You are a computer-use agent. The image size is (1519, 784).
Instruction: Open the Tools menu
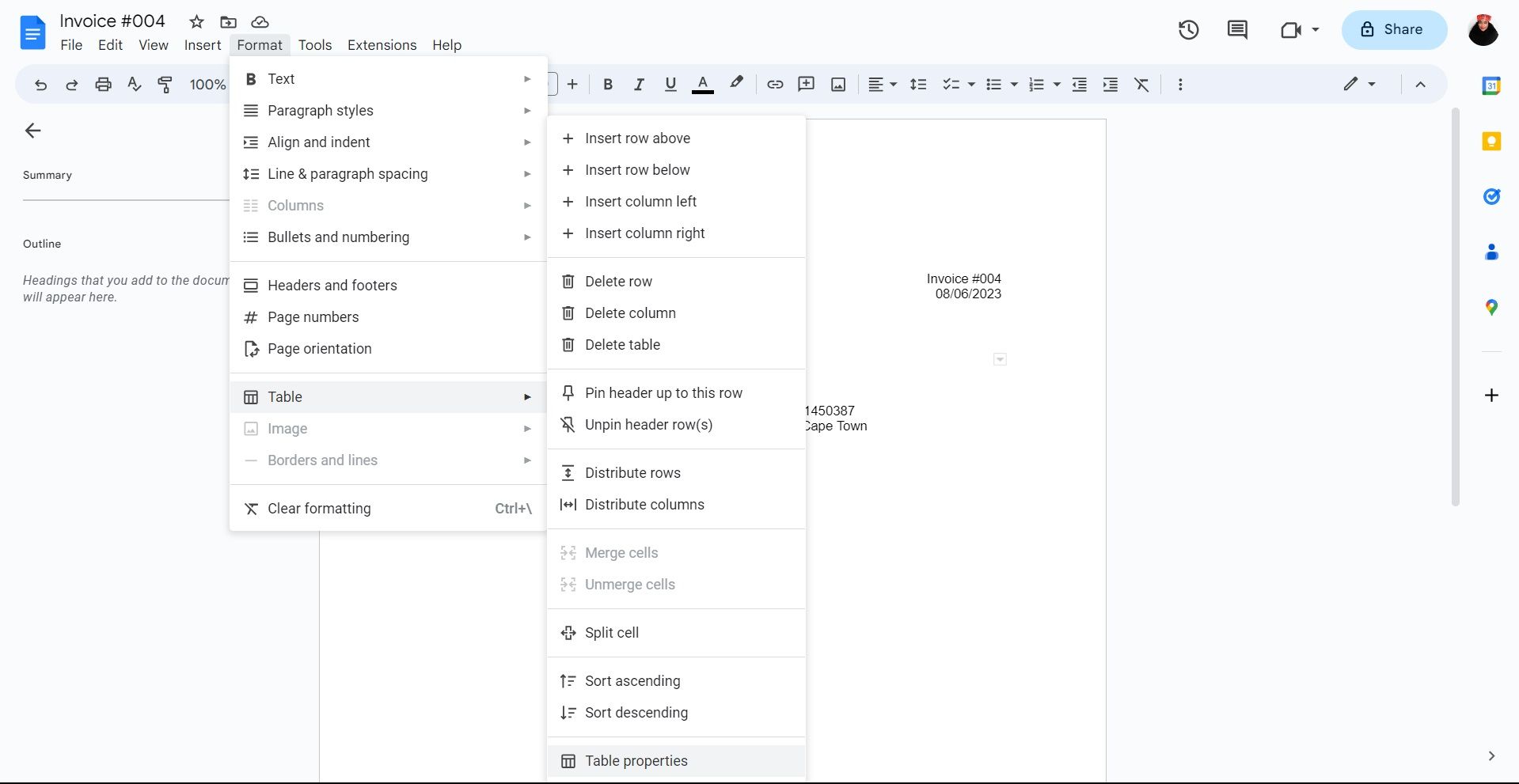pos(315,45)
